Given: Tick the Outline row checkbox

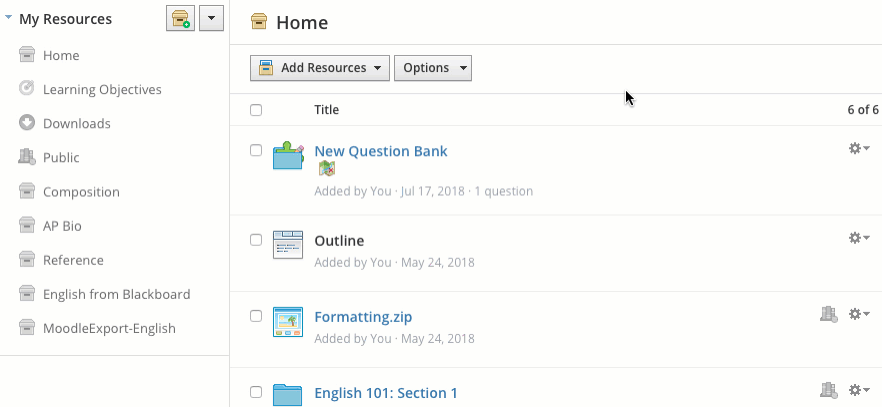Looking at the screenshot, I should [256, 240].
